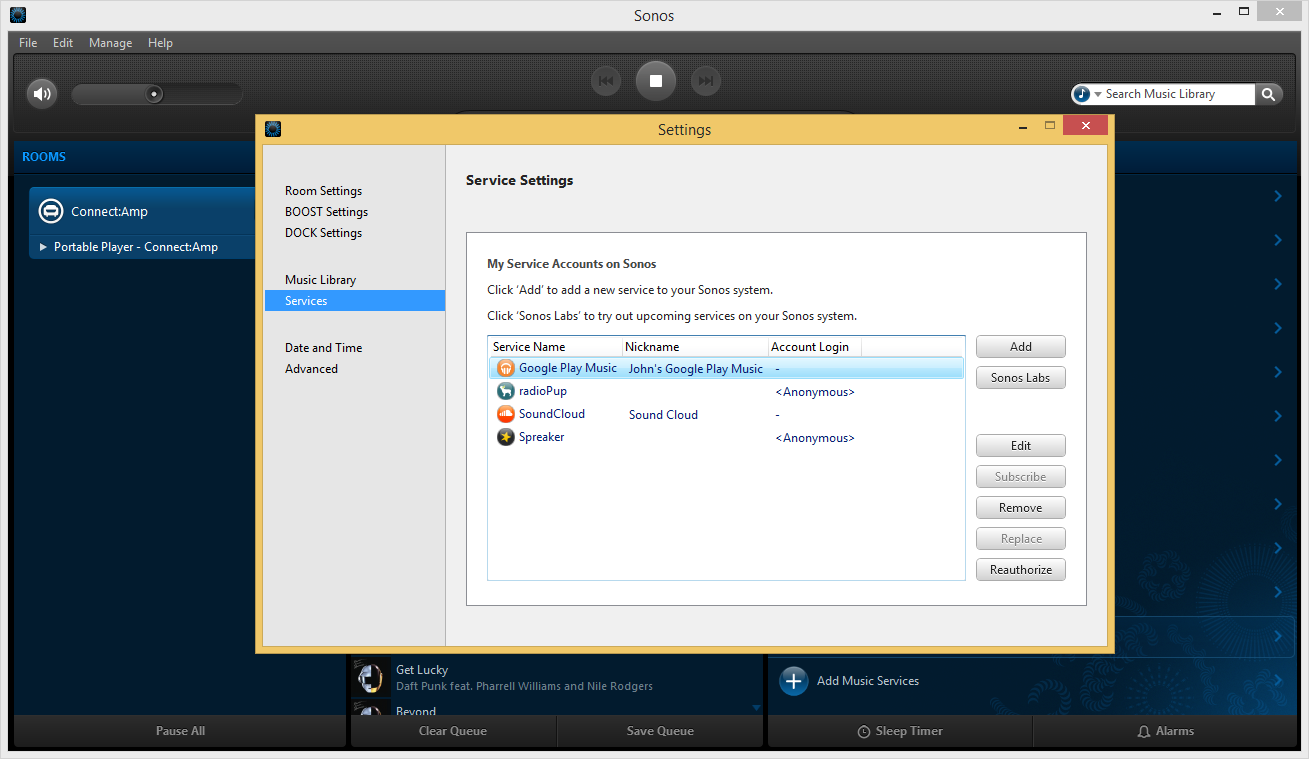Click the radioPup dog icon
1309x759 pixels.
click(506, 391)
